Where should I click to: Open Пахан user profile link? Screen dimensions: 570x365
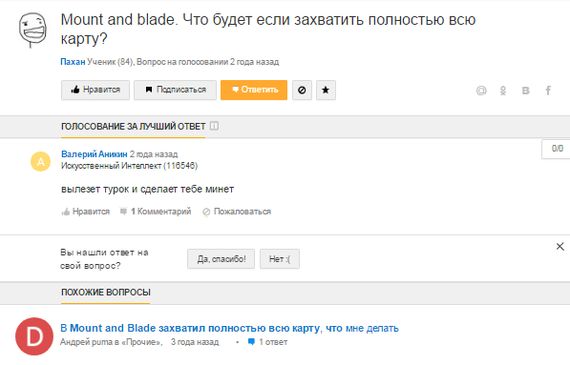point(73,62)
